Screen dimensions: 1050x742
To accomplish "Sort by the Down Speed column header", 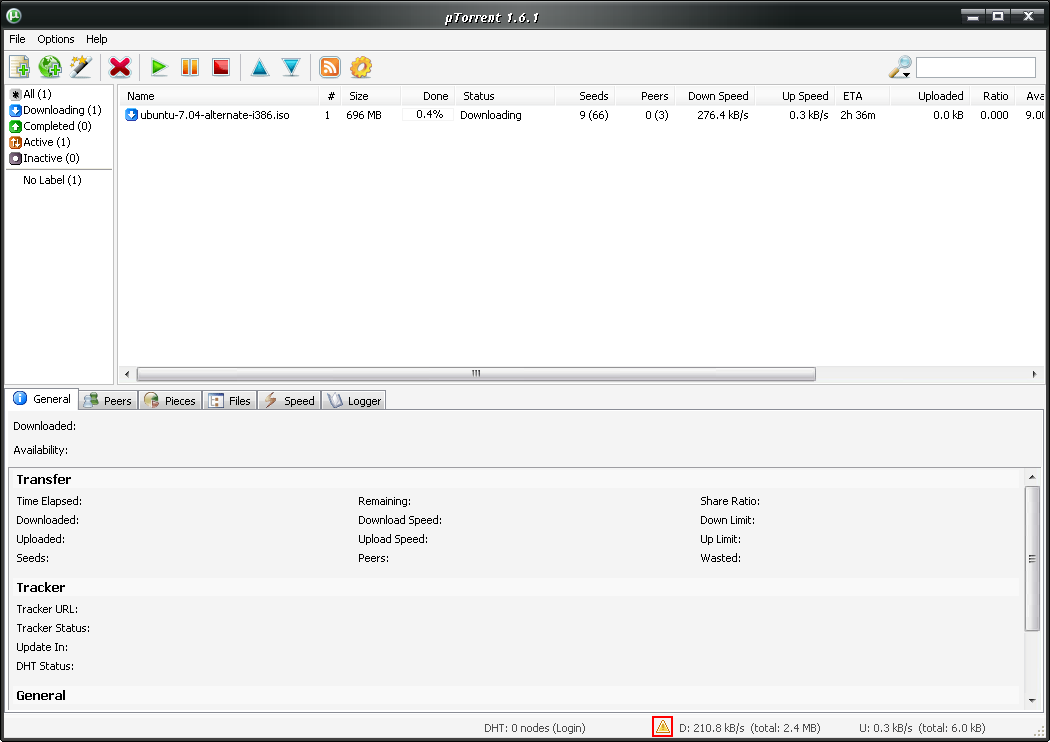I will (x=718, y=96).
